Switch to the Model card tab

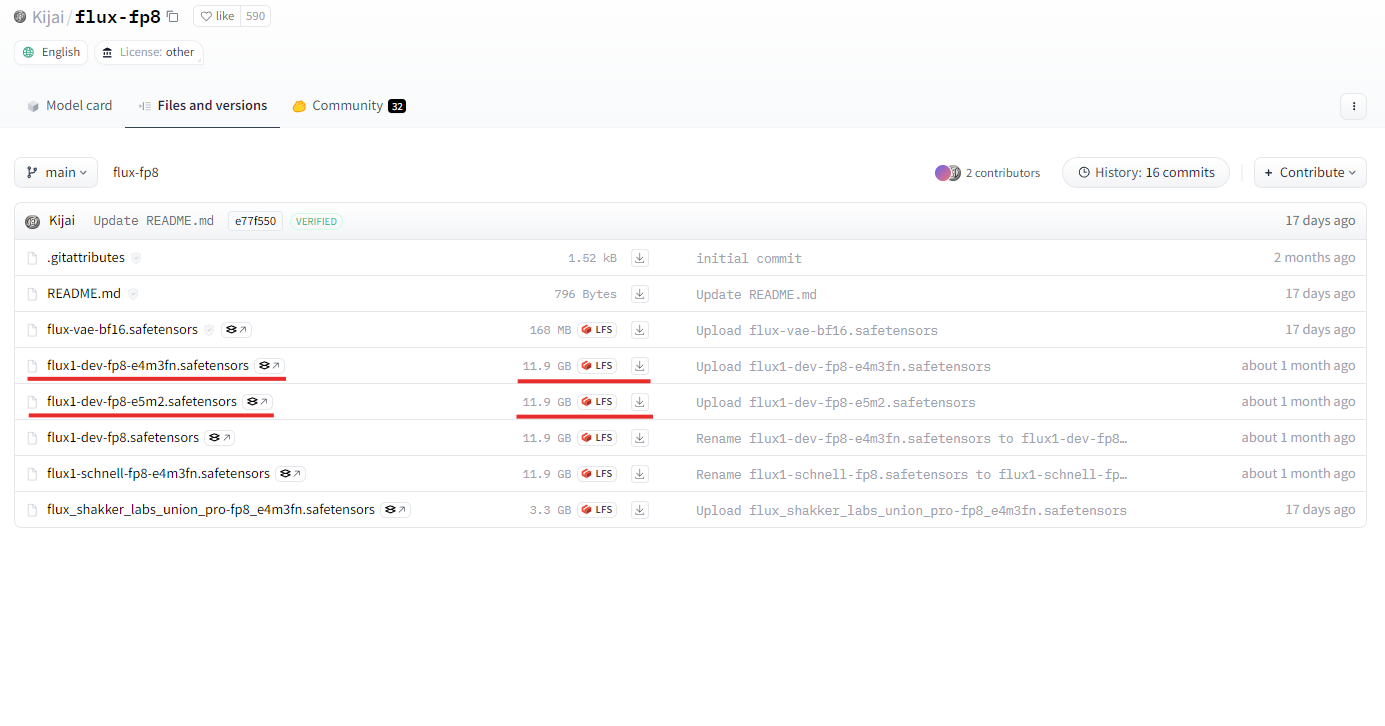click(69, 106)
